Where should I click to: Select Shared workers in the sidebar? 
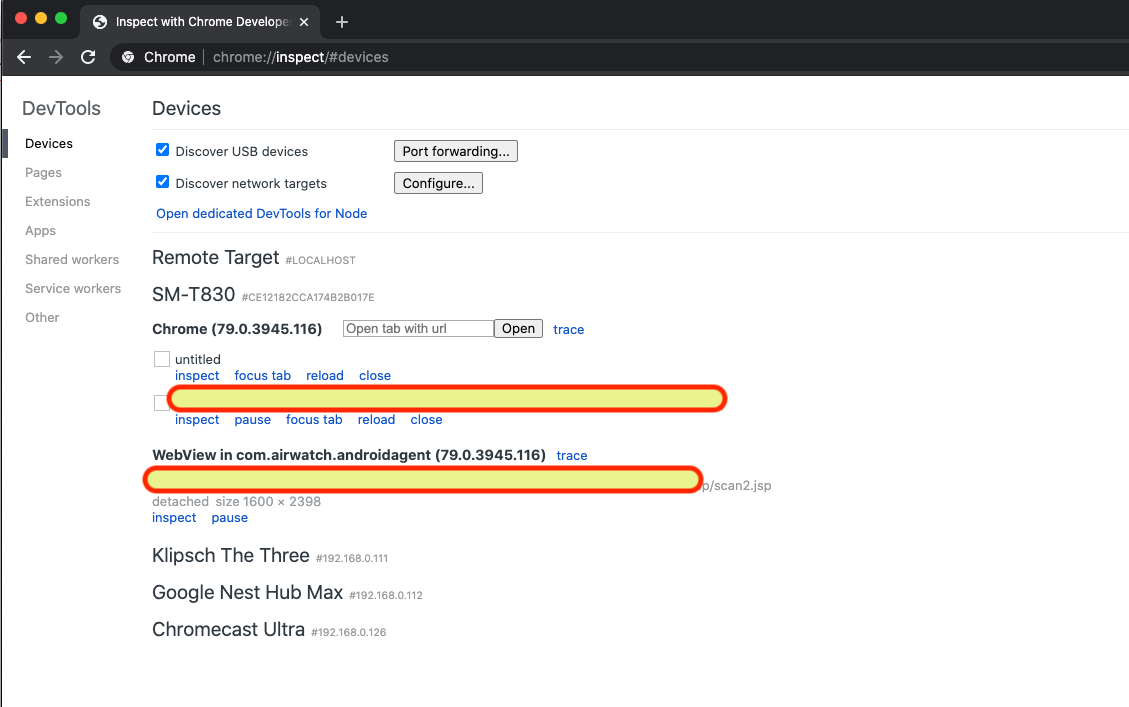72,259
